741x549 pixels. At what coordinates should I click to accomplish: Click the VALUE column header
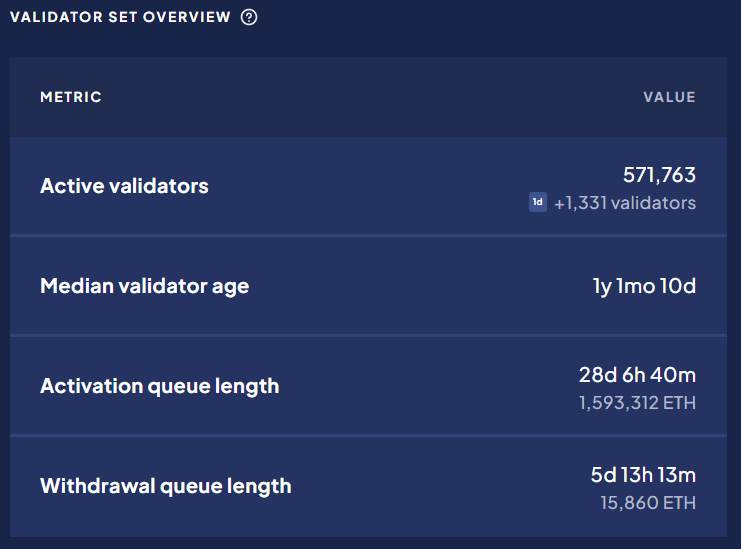669,97
